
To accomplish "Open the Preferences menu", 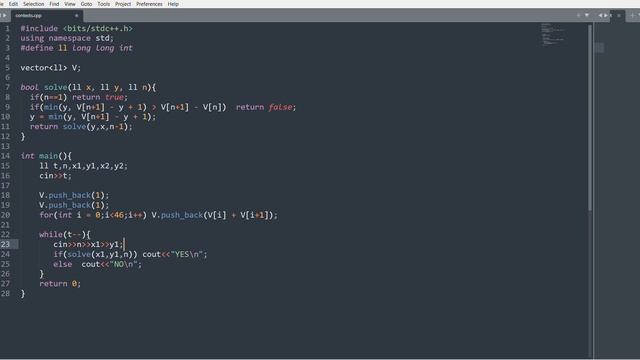I will pyautogui.click(x=149, y=4).
